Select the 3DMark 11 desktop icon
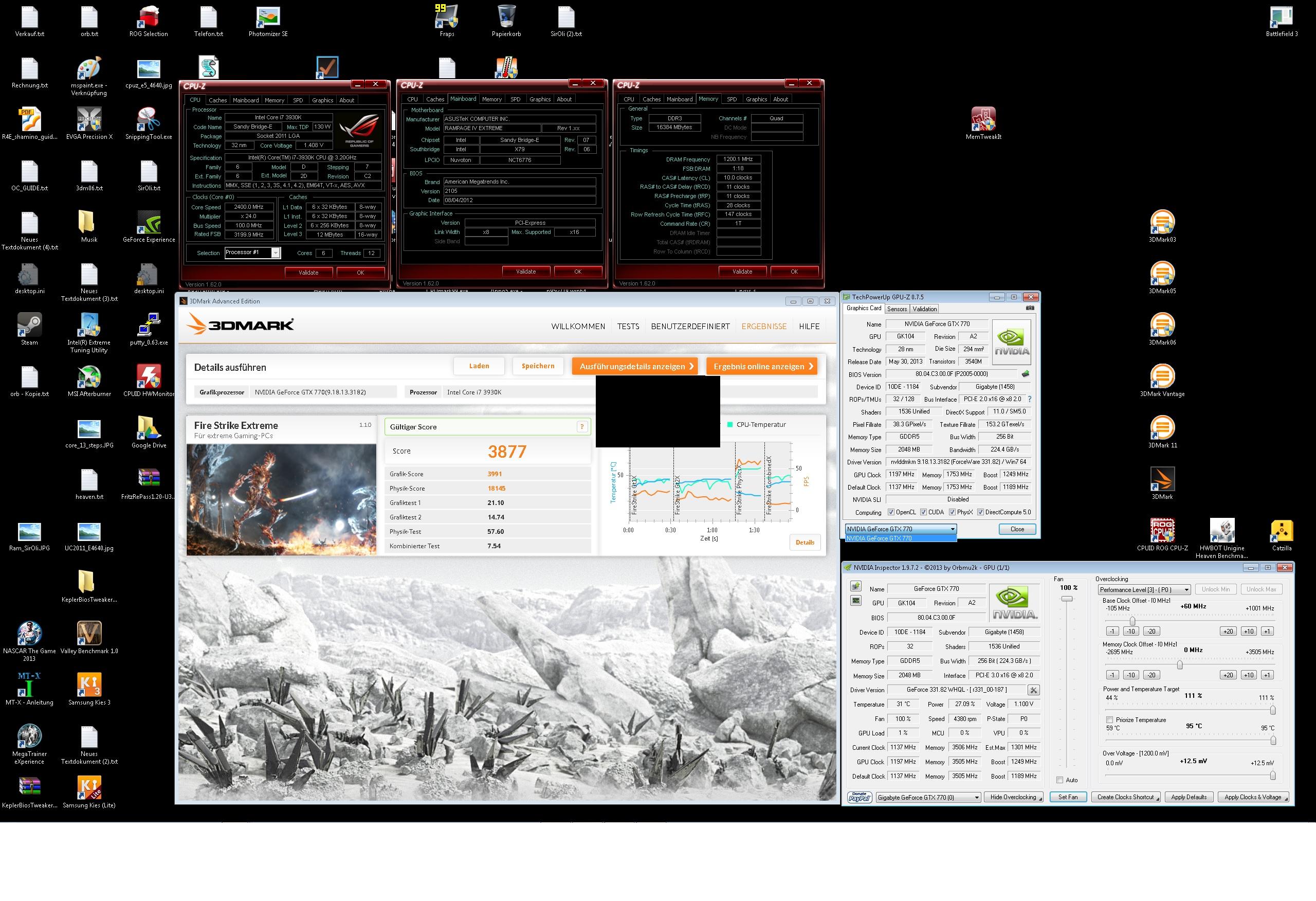The width and height of the screenshot is (1316, 901). 1162,432
